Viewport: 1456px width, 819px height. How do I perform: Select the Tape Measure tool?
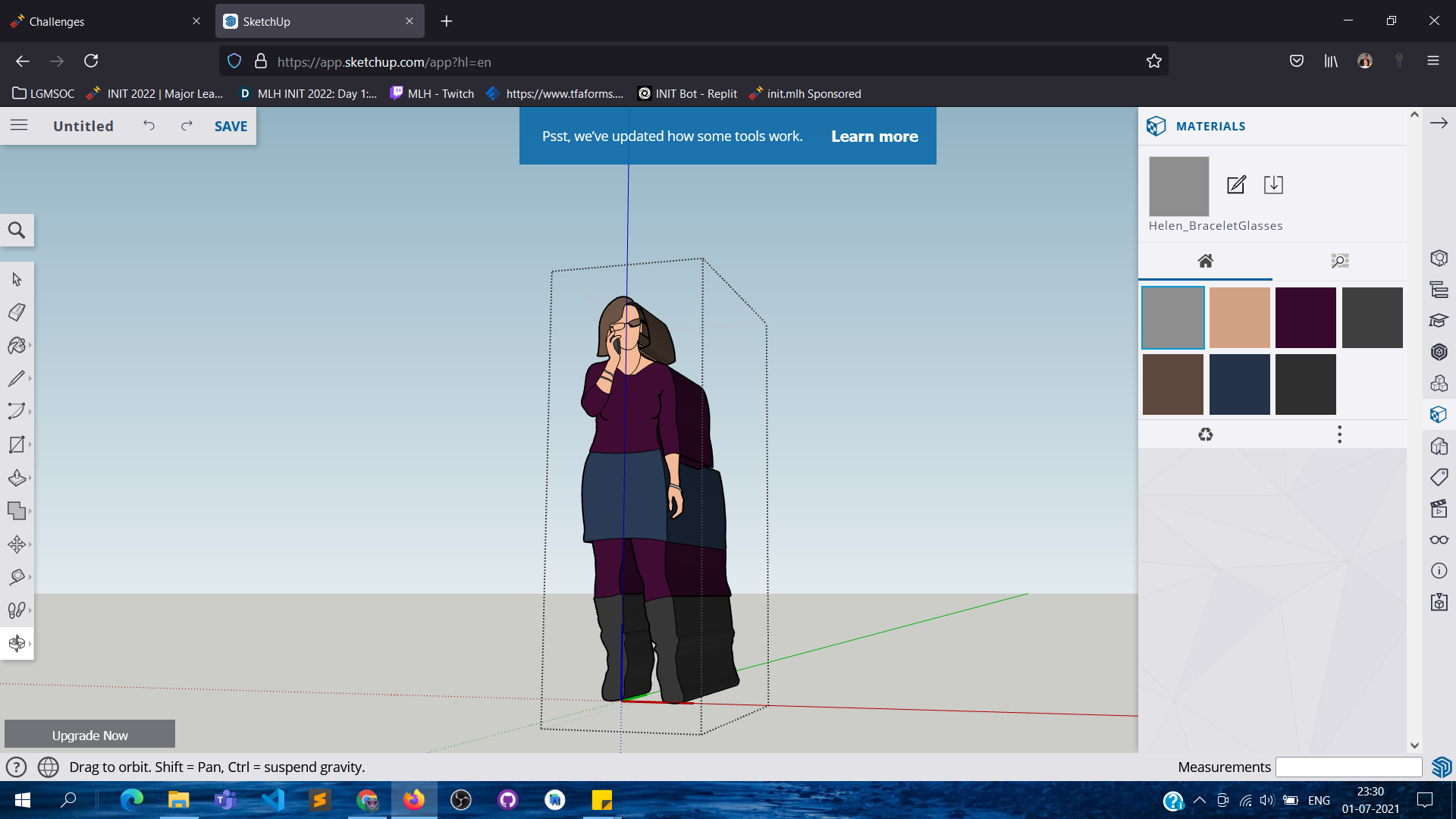[x=17, y=576]
